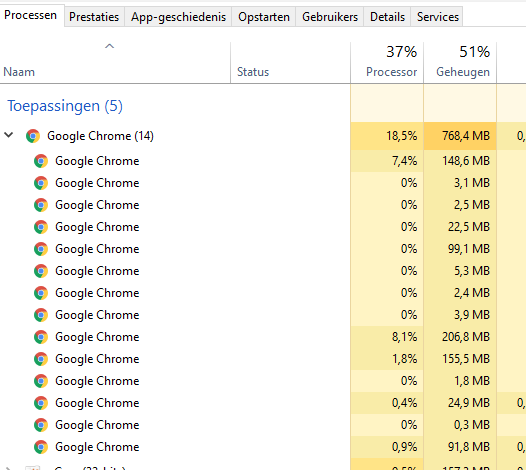Click Chrome icon in the 99,1 MB row
Viewport: 526px width, 470px height.
point(41,249)
